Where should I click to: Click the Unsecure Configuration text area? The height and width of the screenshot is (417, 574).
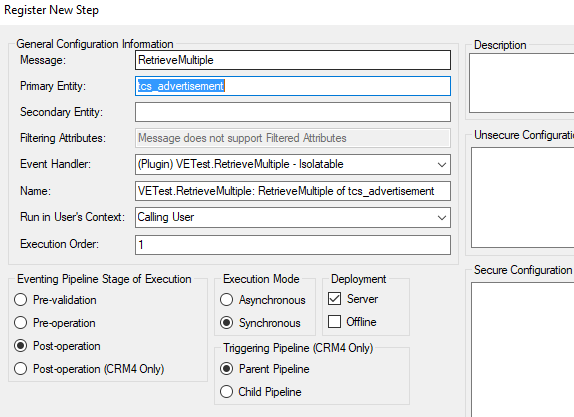pyautogui.click(x=522, y=198)
